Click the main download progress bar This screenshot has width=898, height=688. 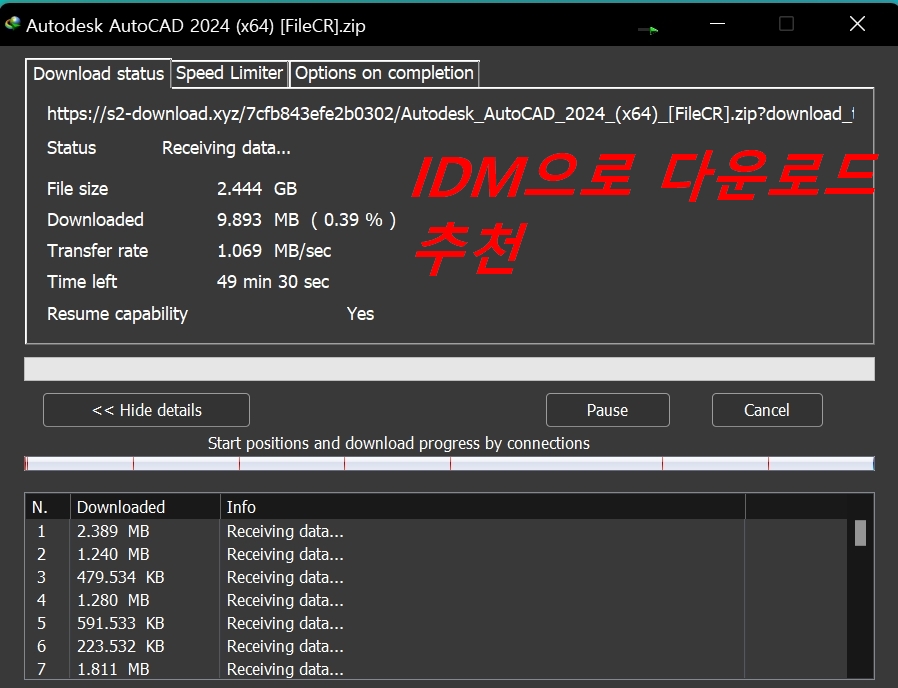click(449, 369)
